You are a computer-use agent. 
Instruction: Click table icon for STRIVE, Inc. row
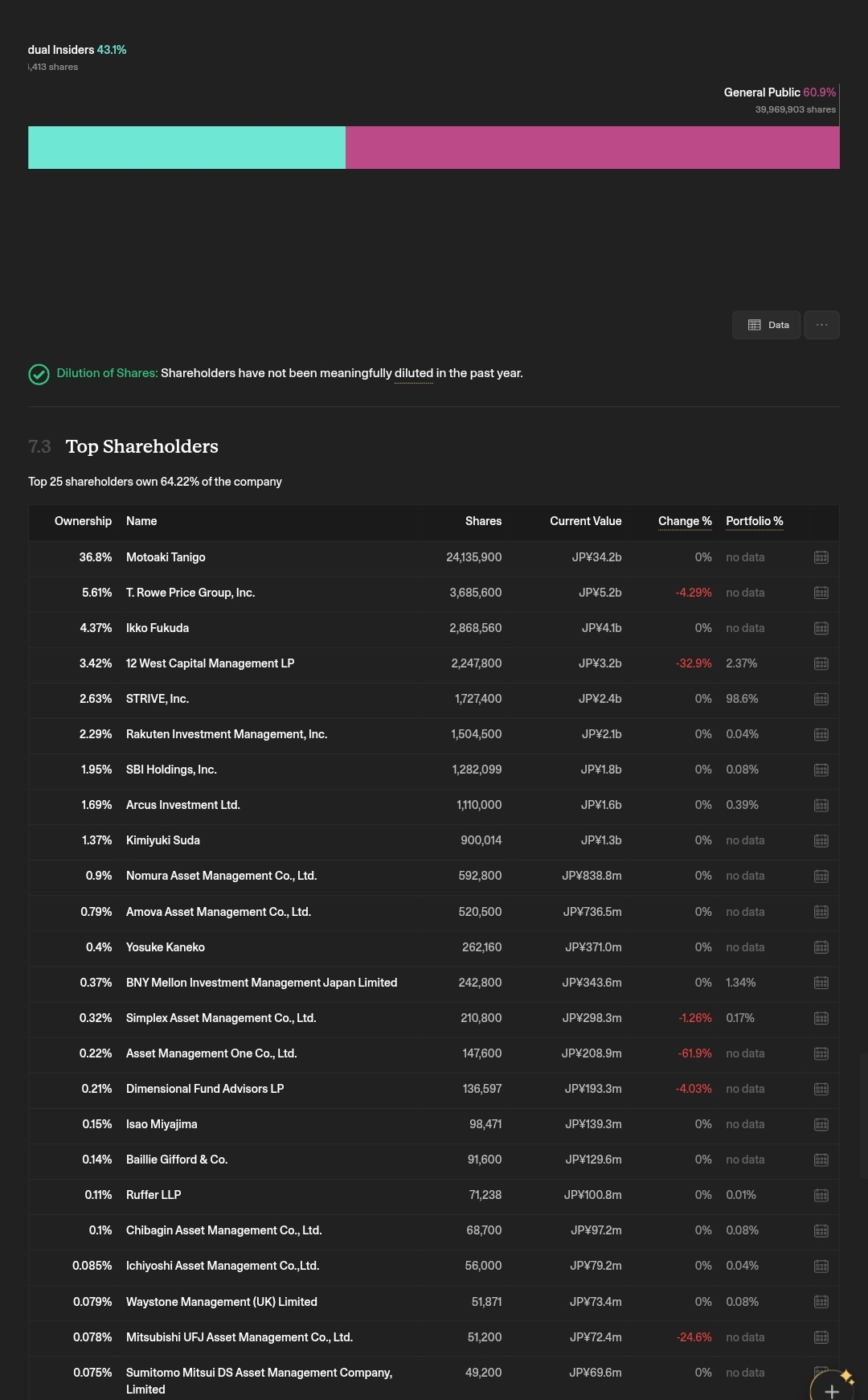pos(821,699)
